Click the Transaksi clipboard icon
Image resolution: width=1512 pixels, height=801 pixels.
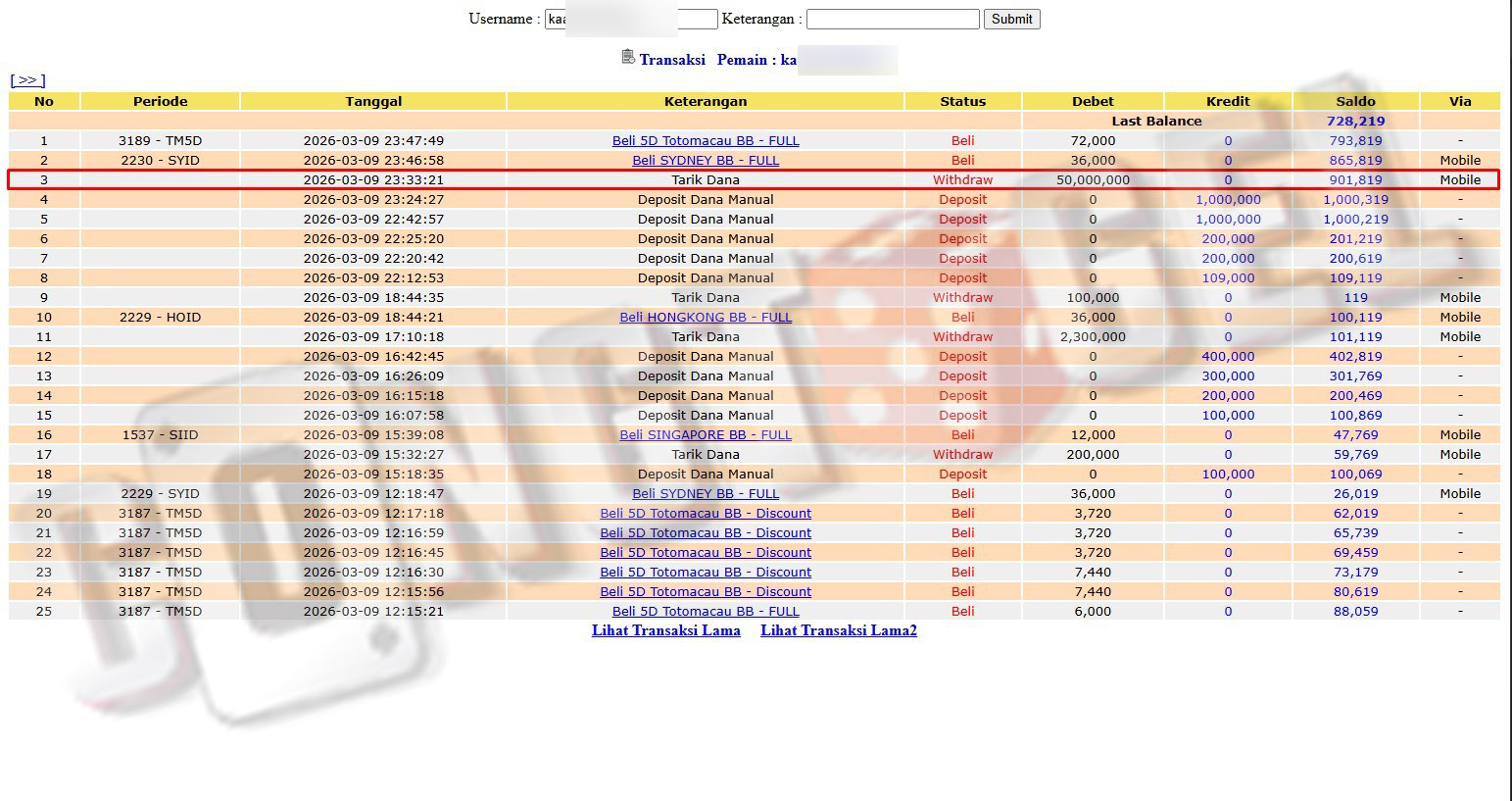(628, 58)
